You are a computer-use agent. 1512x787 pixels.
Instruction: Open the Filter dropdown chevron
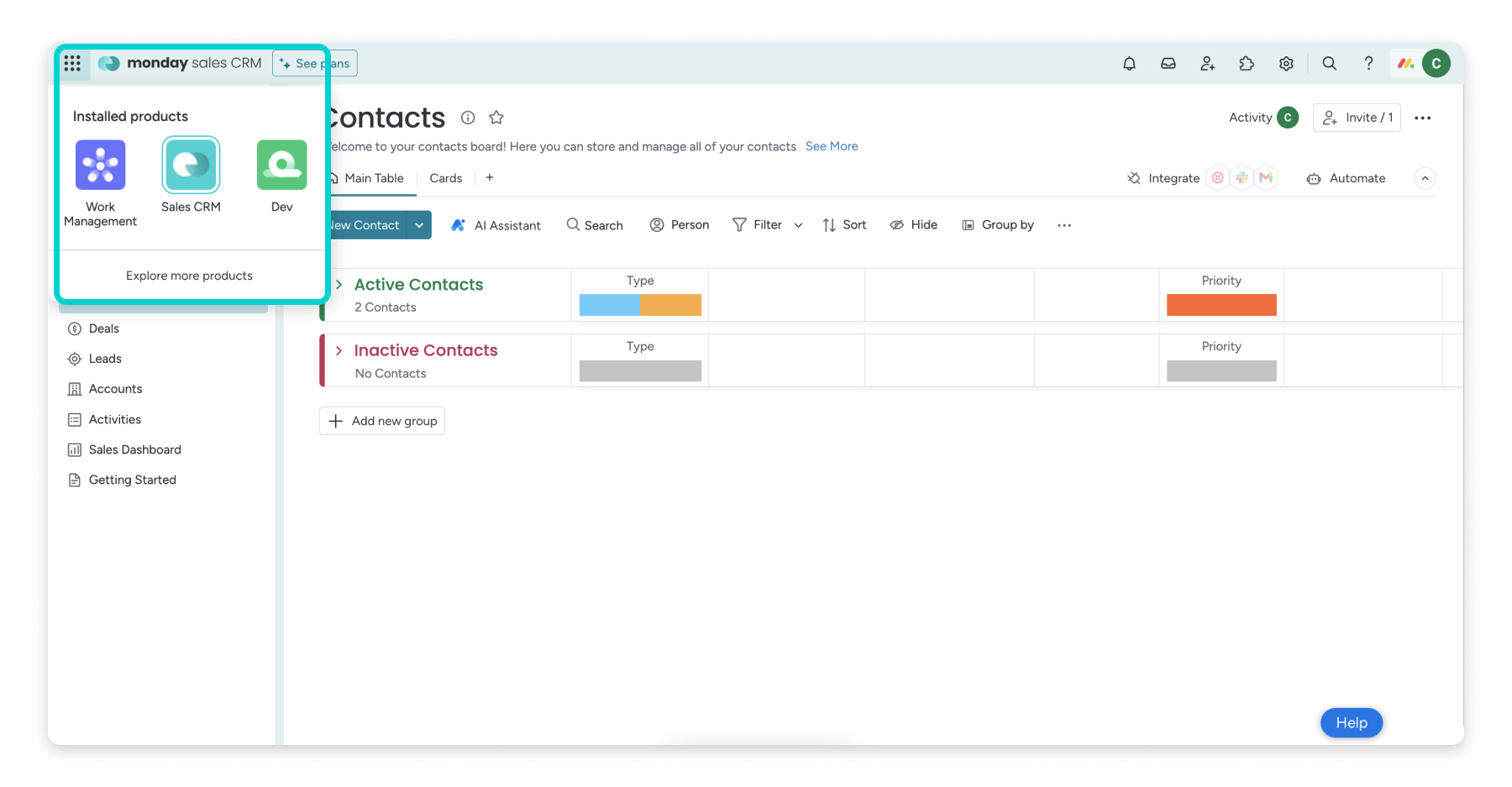(x=798, y=225)
